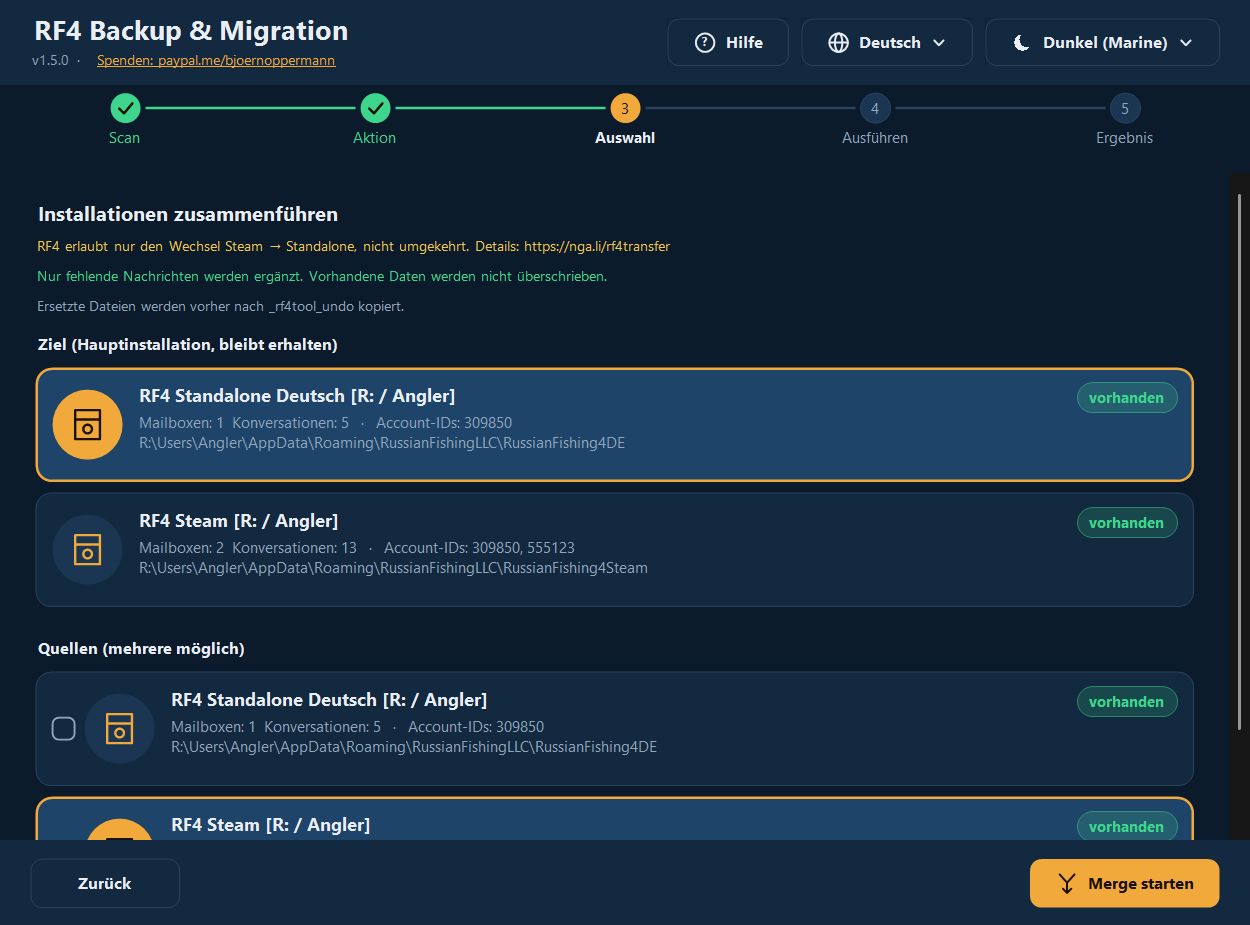Click the disk icon of the Ziel RF4 Steam card
Screen dimensions: 1250x925
(87, 550)
